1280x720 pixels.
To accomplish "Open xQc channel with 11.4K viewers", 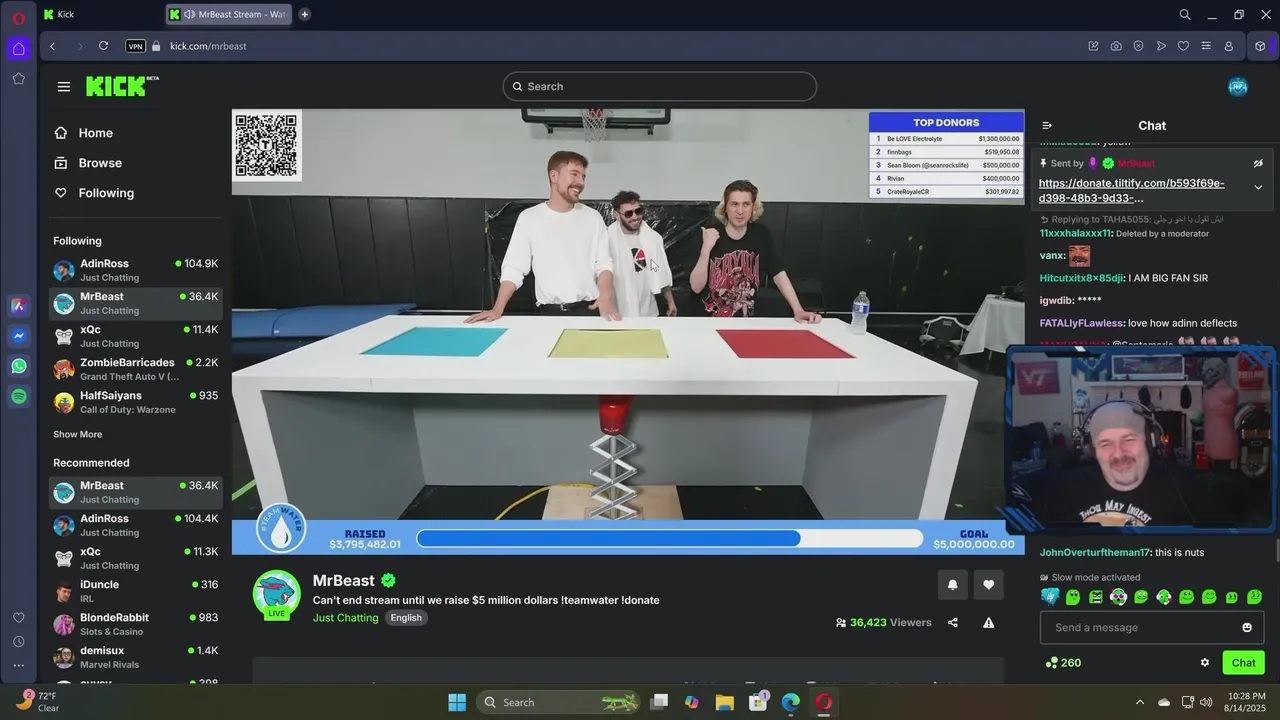I will 135,336.
